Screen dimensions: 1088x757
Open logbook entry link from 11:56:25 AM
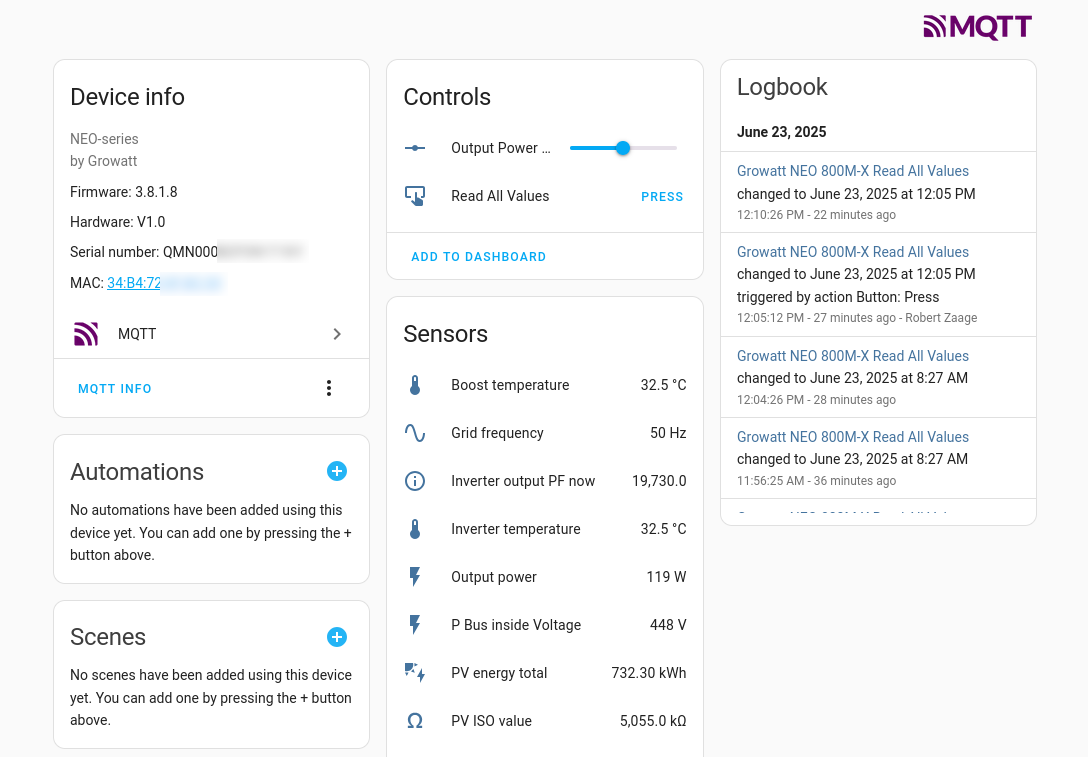point(853,437)
